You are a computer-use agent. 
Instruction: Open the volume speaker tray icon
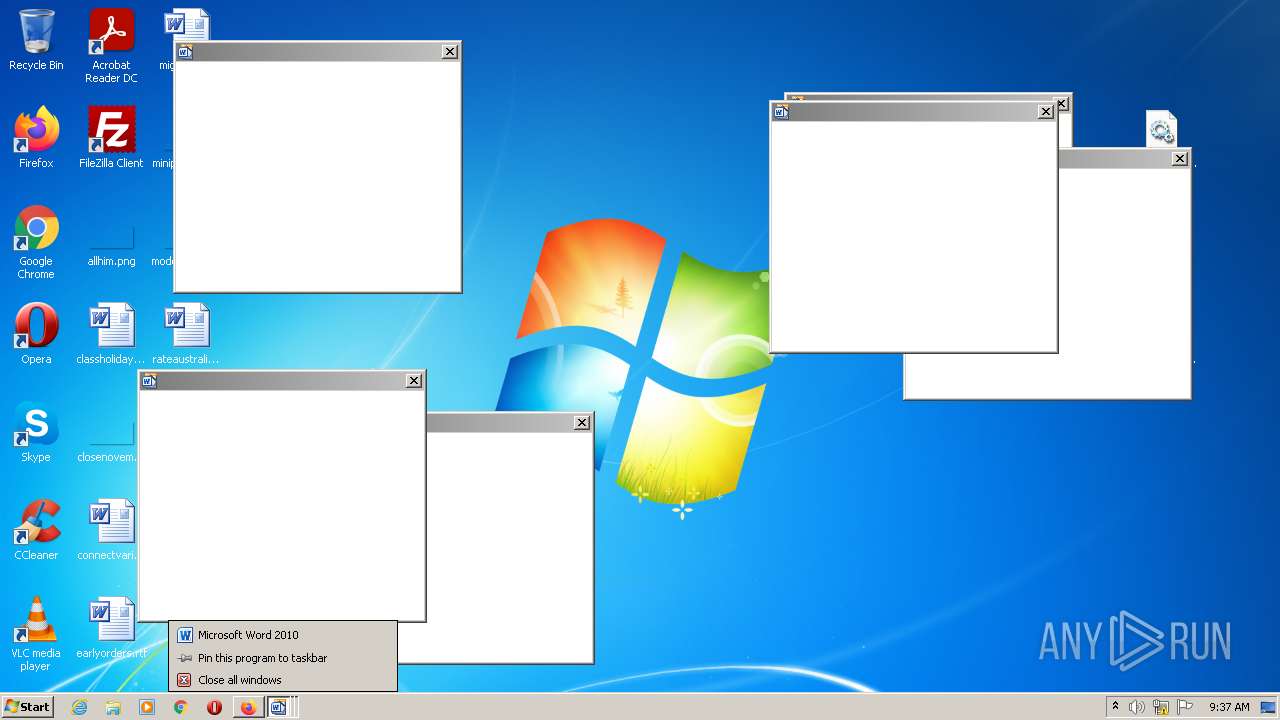click(x=1137, y=707)
